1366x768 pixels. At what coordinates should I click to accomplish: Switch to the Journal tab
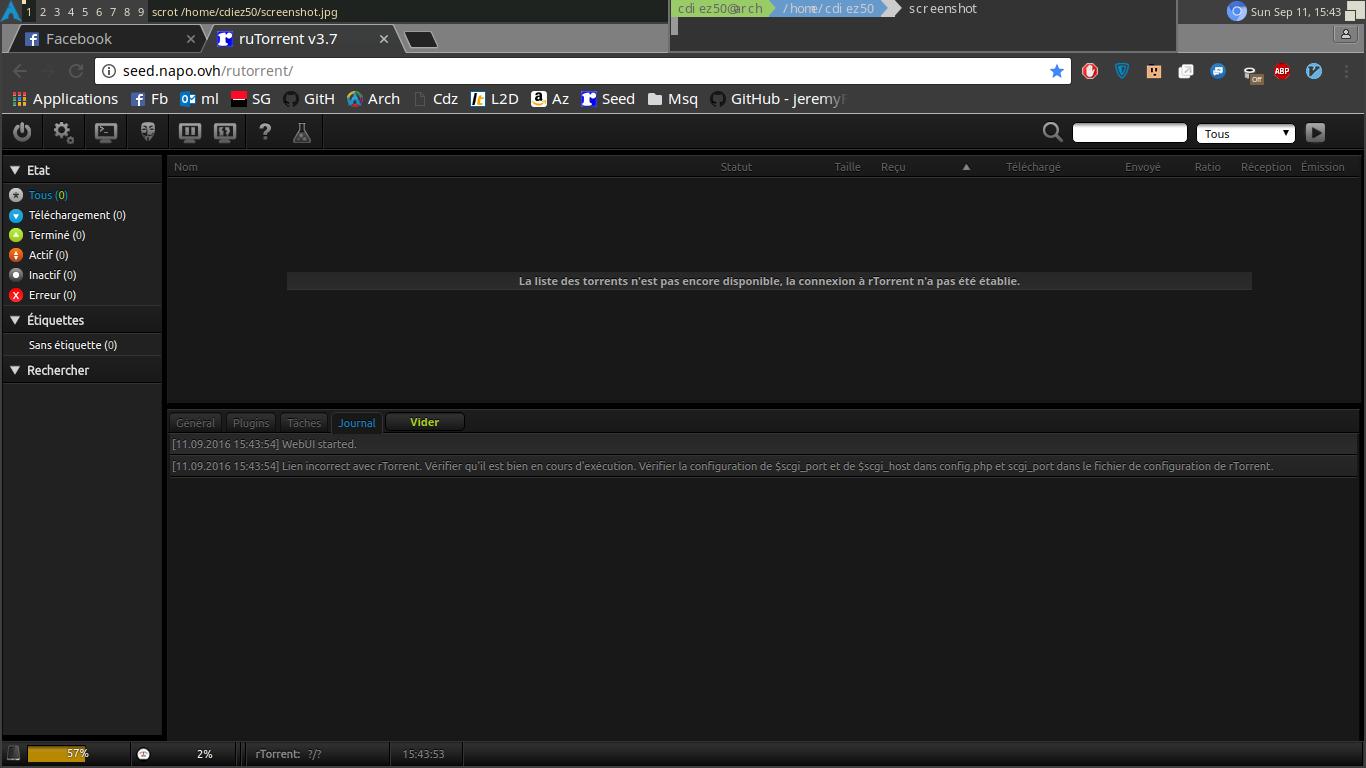point(357,423)
